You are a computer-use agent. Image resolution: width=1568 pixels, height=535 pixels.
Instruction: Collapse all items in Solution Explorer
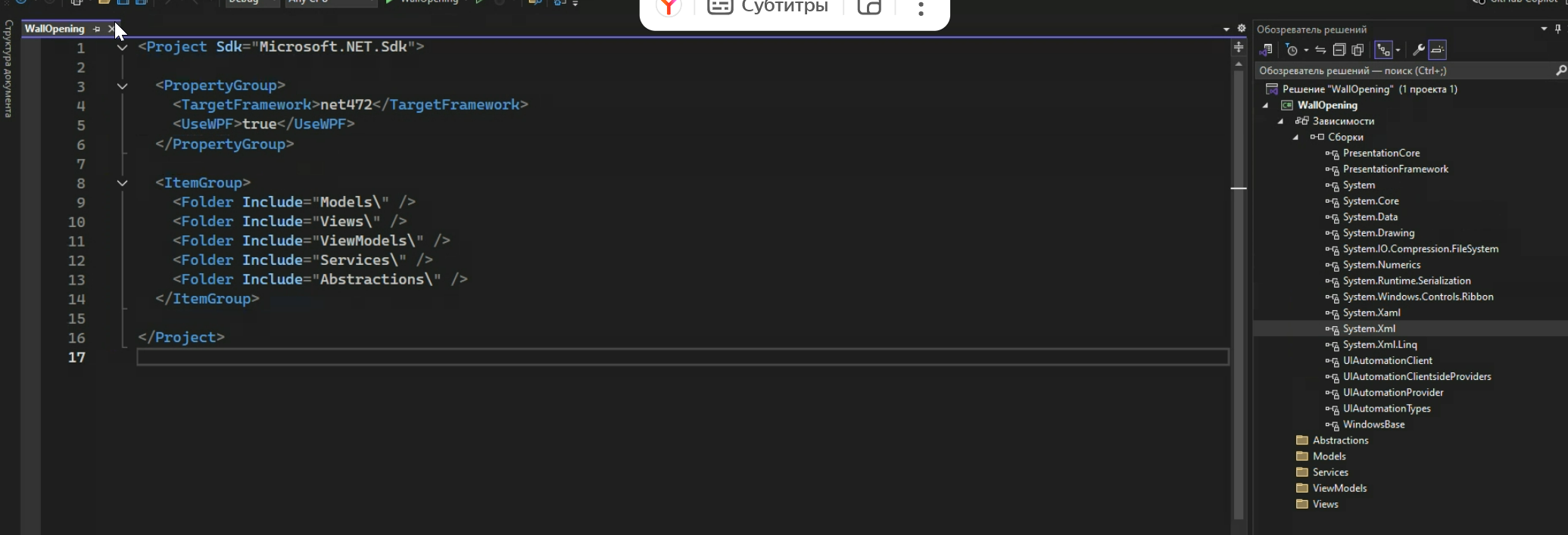(1339, 50)
